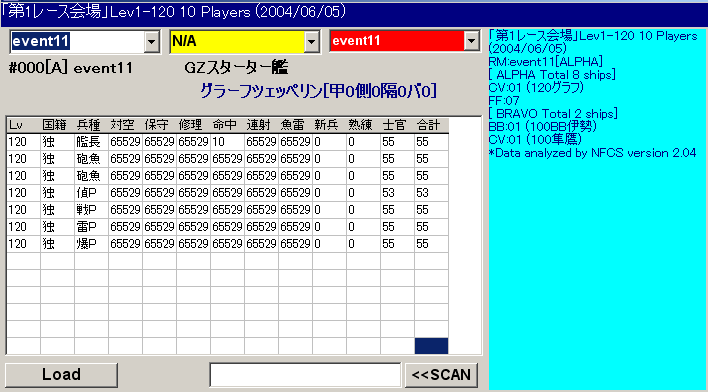Image resolution: width=708 pixels, height=392 pixels.
Task: Click CV:01 (120グラフ) line
Action: point(537,87)
